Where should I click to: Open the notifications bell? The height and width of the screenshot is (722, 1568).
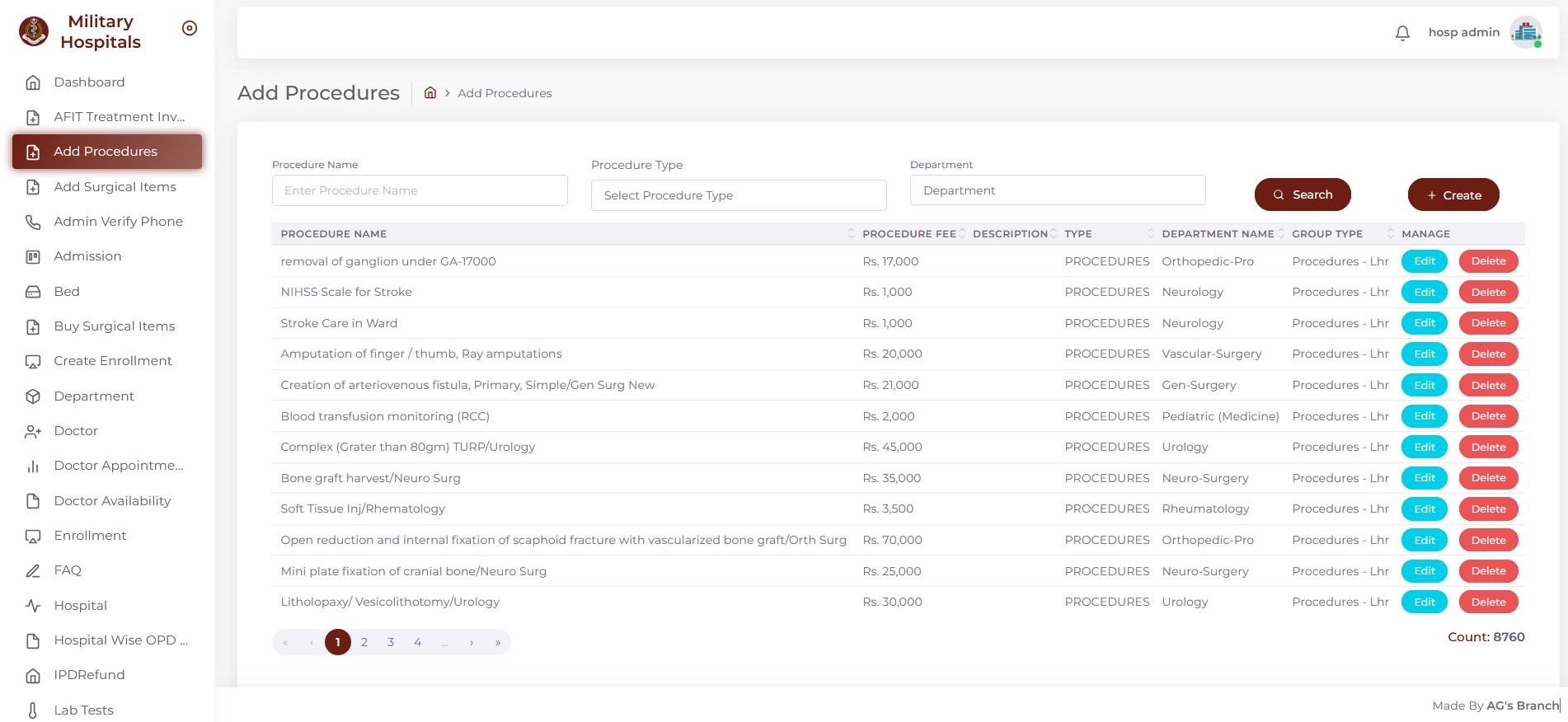coord(1402,33)
